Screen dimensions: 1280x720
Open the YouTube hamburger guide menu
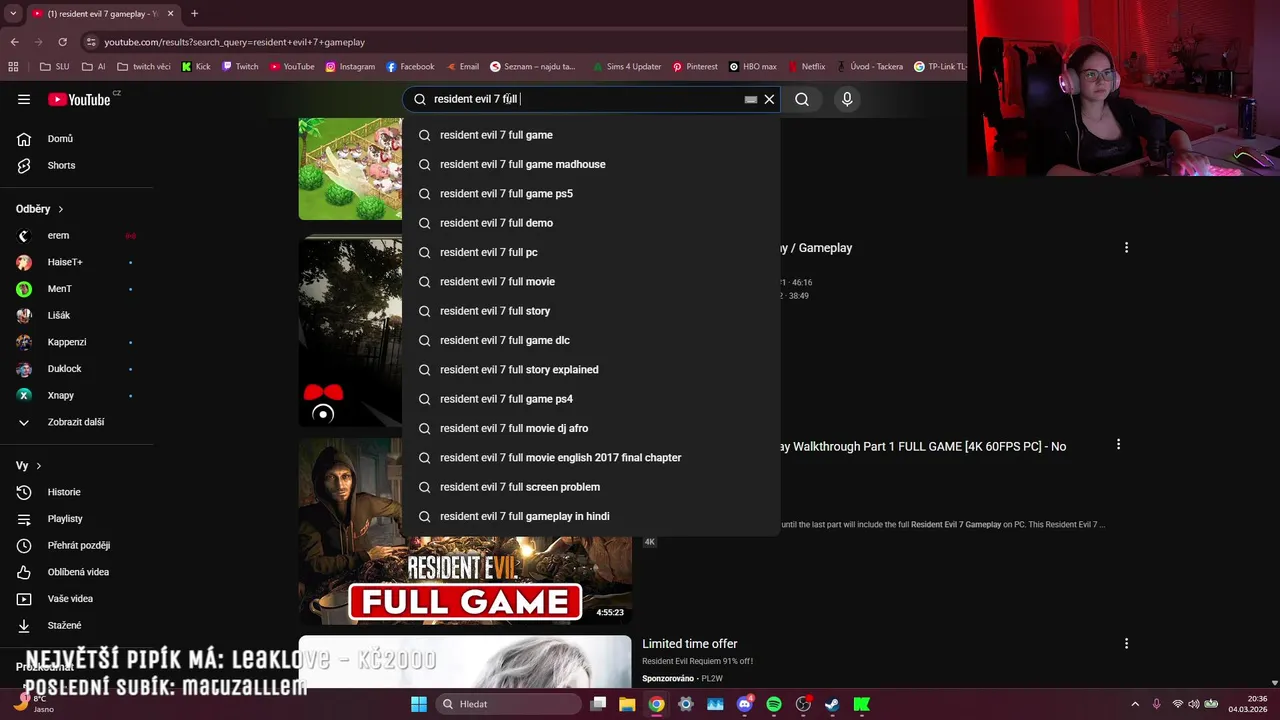click(x=24, y=99)
